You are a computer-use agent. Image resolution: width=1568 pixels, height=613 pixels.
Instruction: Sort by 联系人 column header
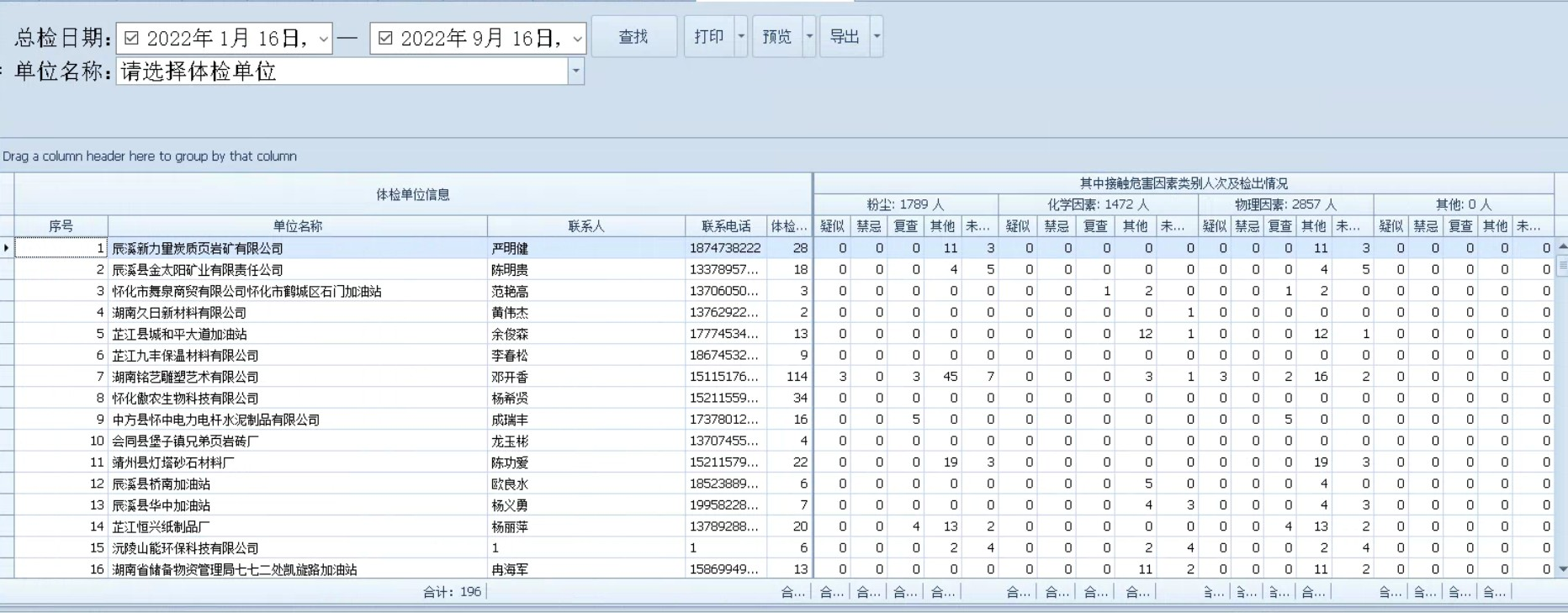click(585, 226)
